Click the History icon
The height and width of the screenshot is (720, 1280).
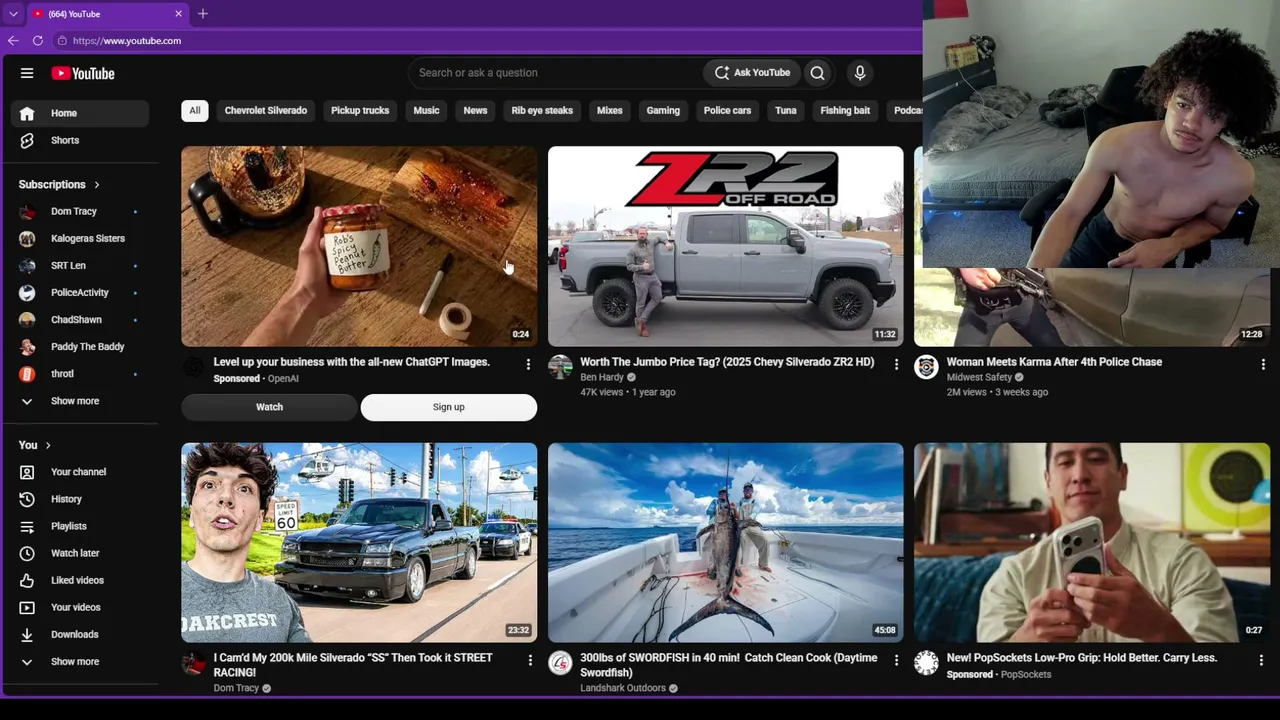pos(27,499)
